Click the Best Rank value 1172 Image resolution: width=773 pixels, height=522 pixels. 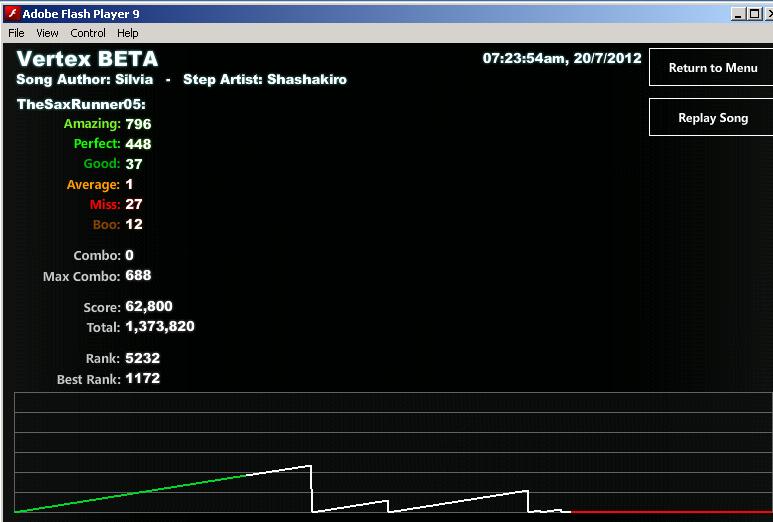pos(142,379)
